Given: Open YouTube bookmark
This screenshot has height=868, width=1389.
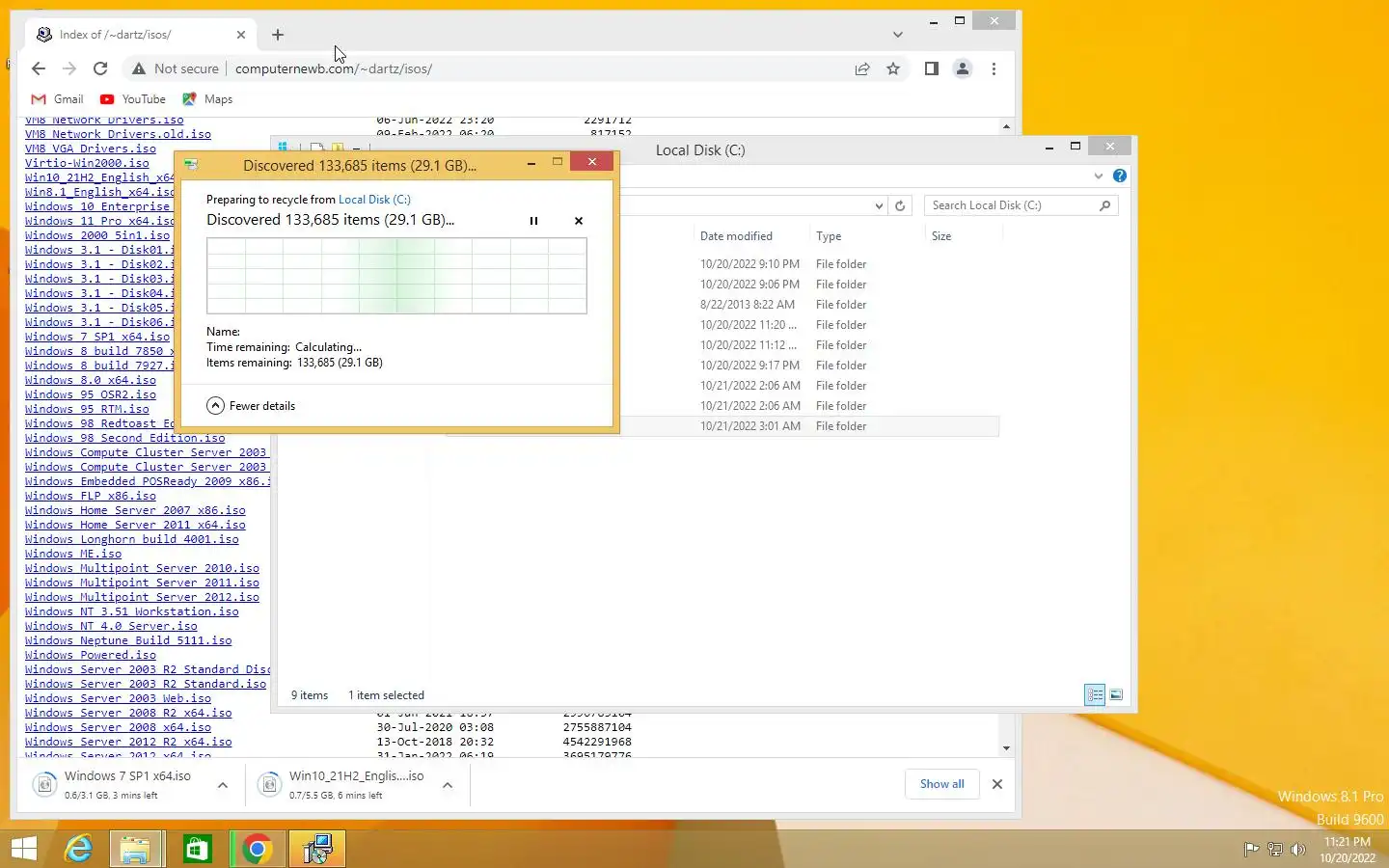Looking at the screenshot, I should coord(133,99).
